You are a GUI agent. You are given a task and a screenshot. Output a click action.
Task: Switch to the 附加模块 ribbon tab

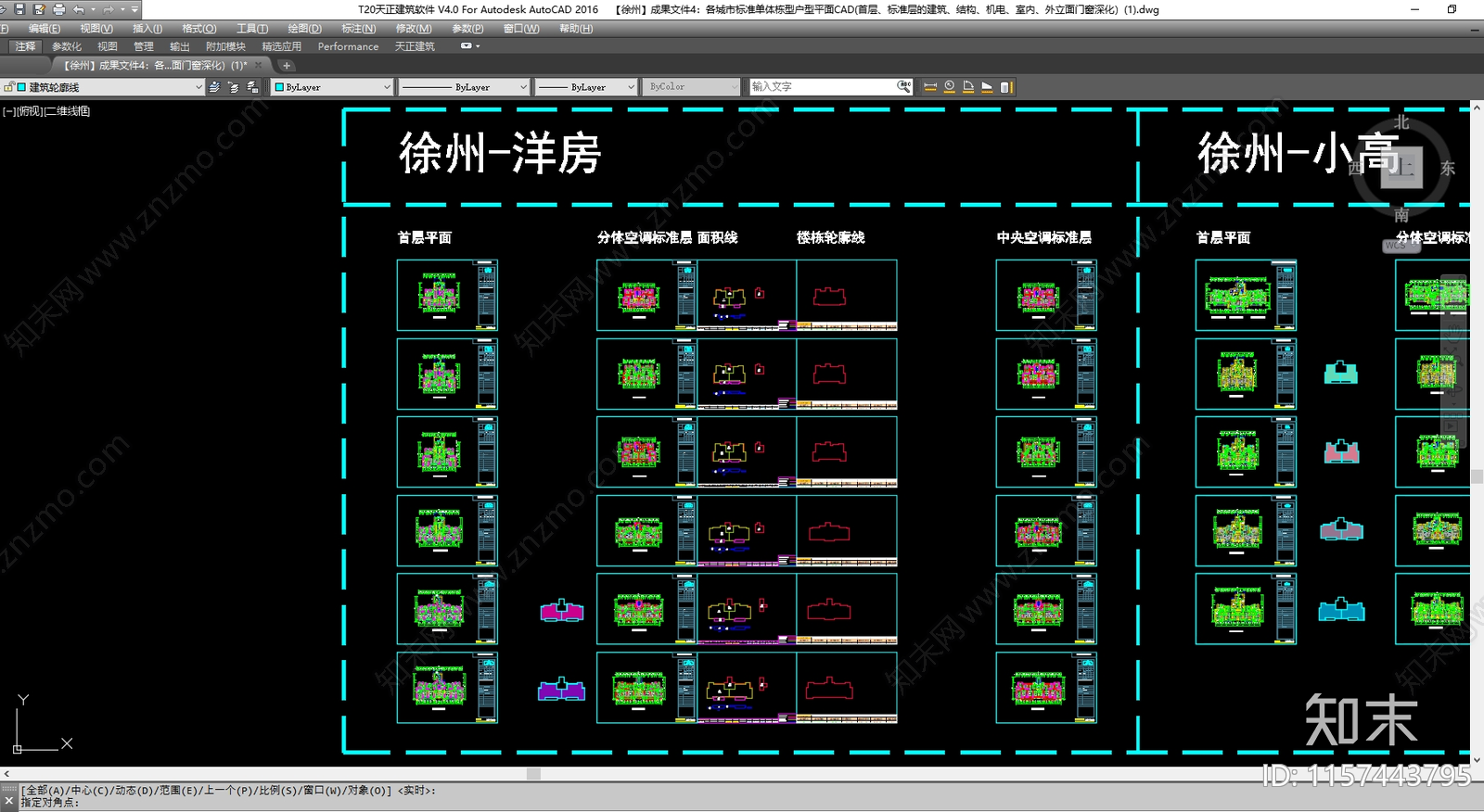point(225,46)
